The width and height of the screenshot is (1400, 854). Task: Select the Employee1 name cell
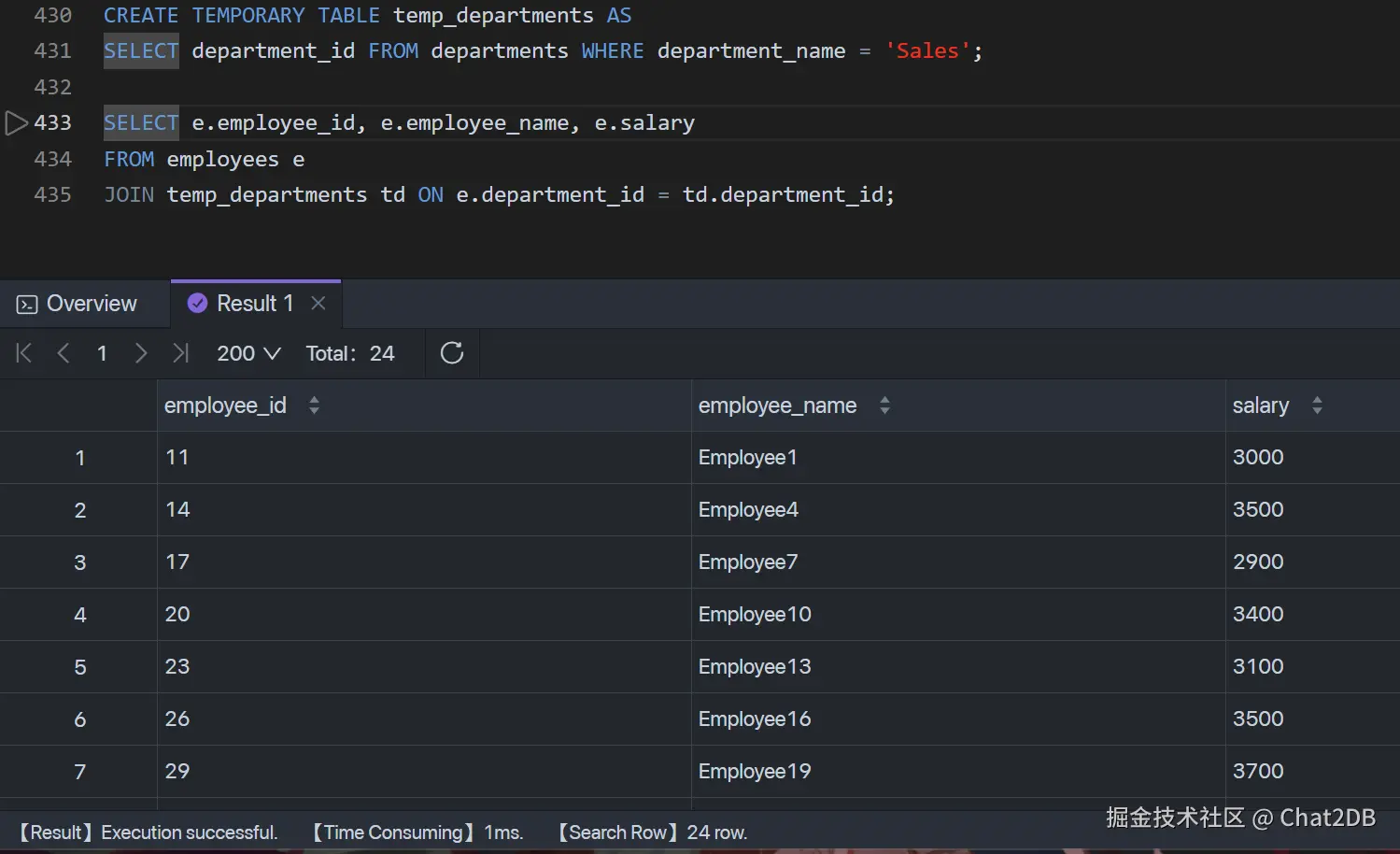[958, 457]
